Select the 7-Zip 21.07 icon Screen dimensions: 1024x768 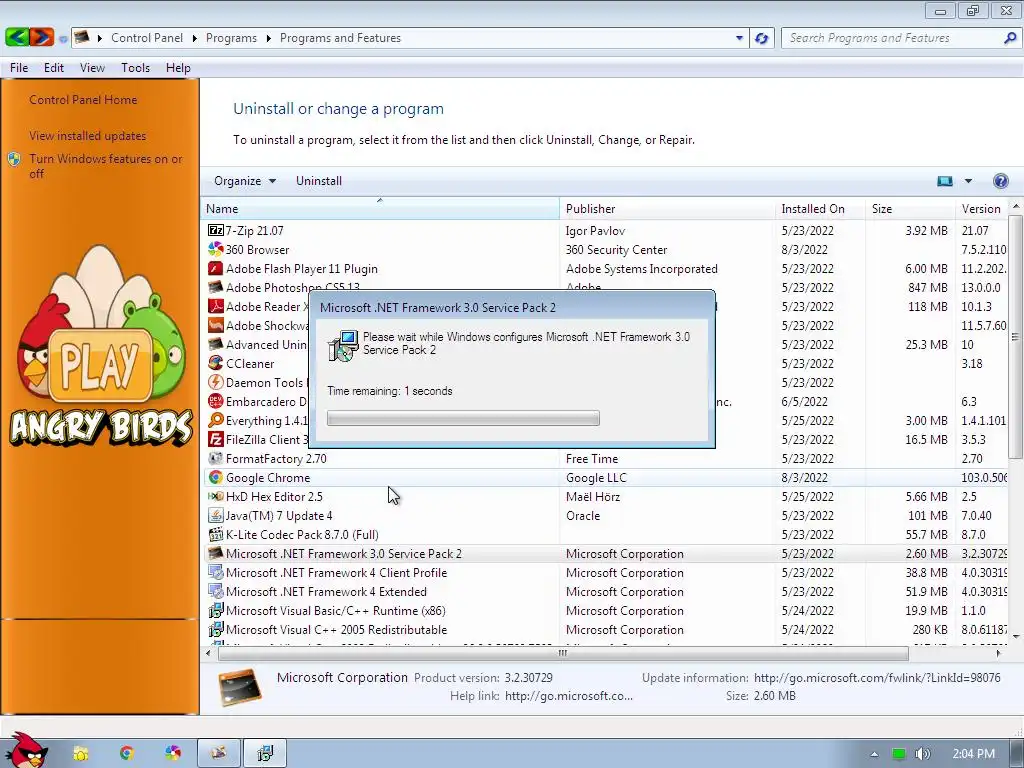click(216, 230)
